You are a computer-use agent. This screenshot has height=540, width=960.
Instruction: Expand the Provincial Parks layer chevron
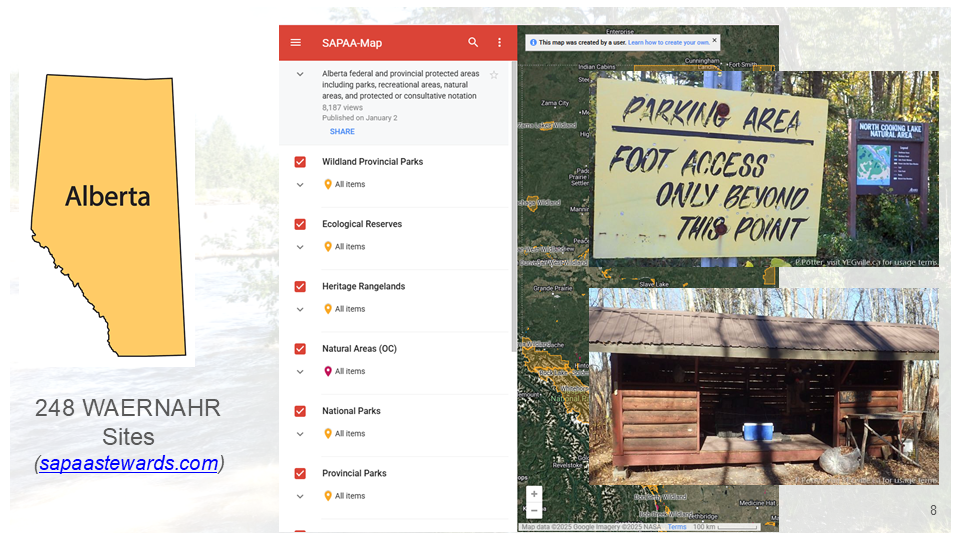300,496
